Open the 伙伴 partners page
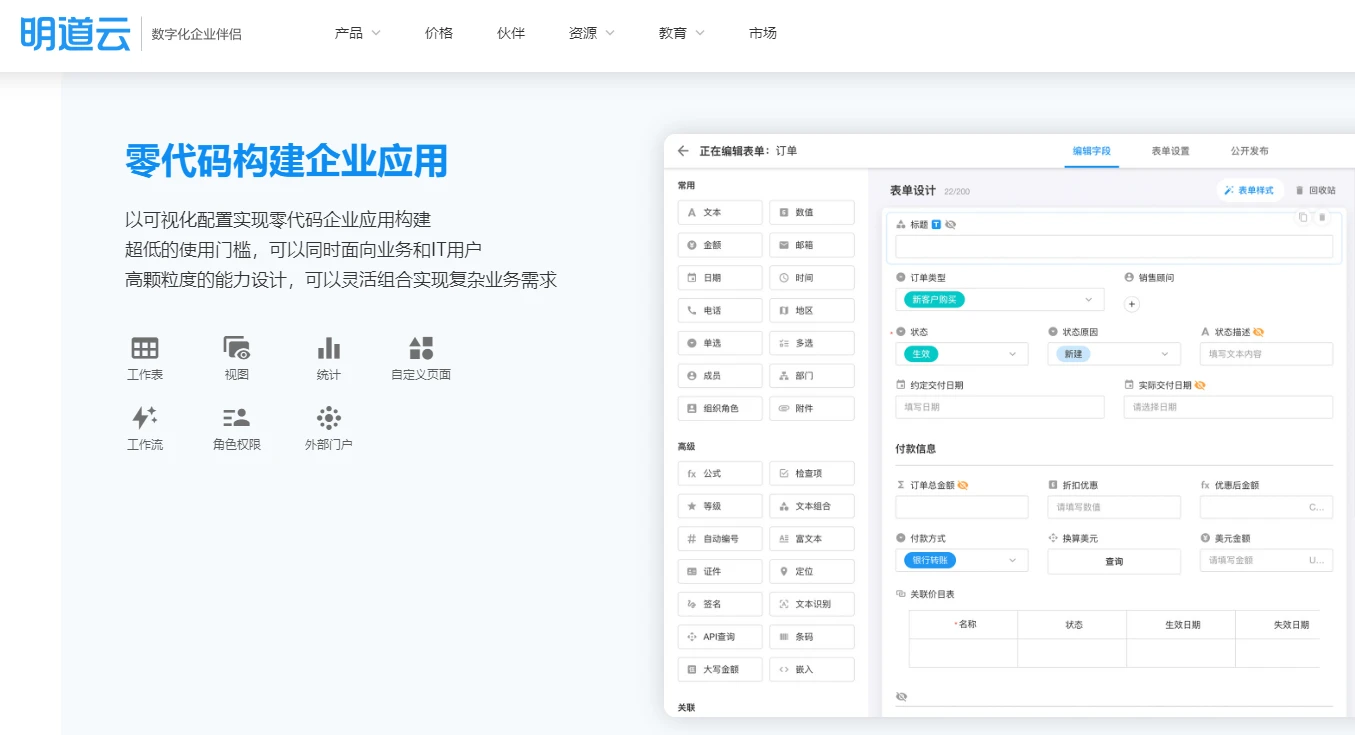This screenshot has height=735, width=1355. (511, 33)
